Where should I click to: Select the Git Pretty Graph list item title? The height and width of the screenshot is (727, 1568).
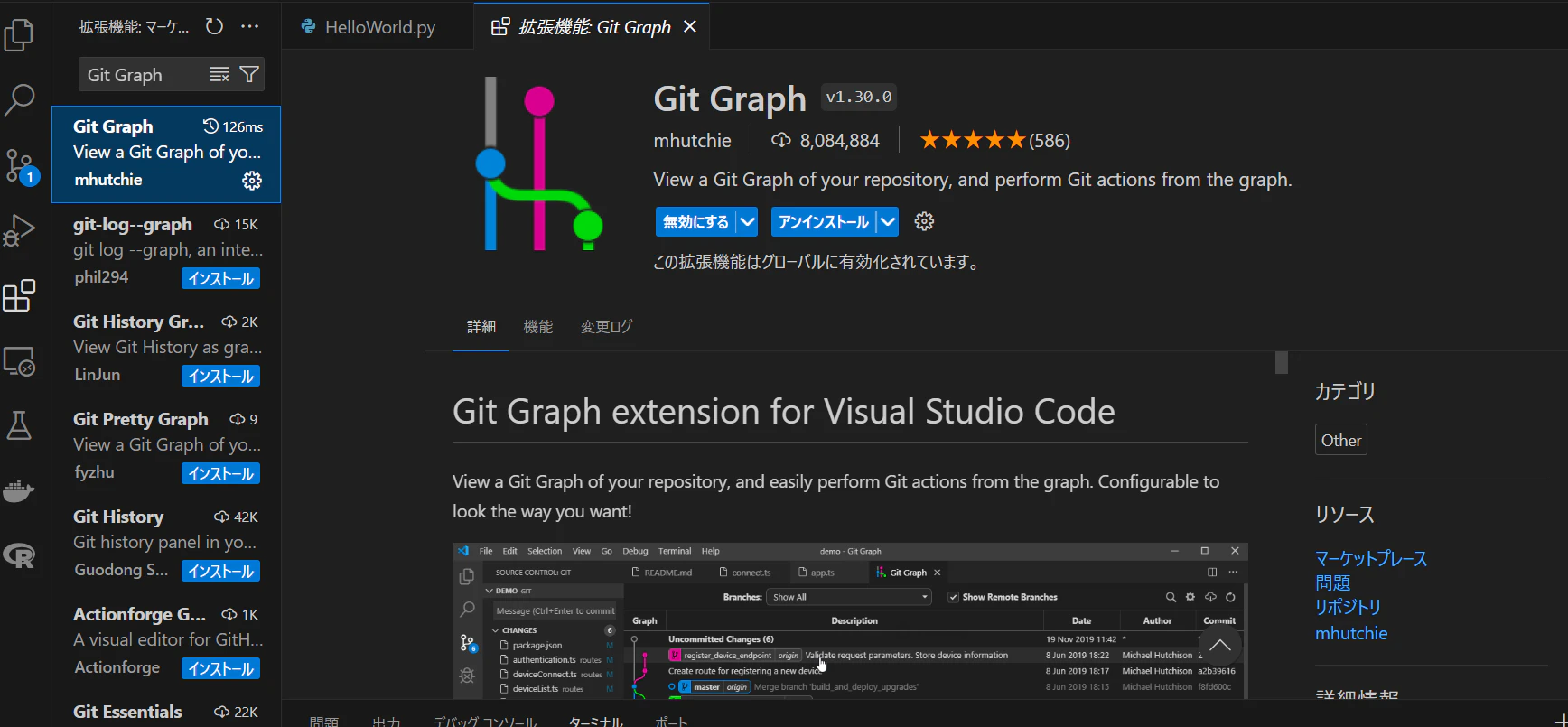click(x=141, y=420)
